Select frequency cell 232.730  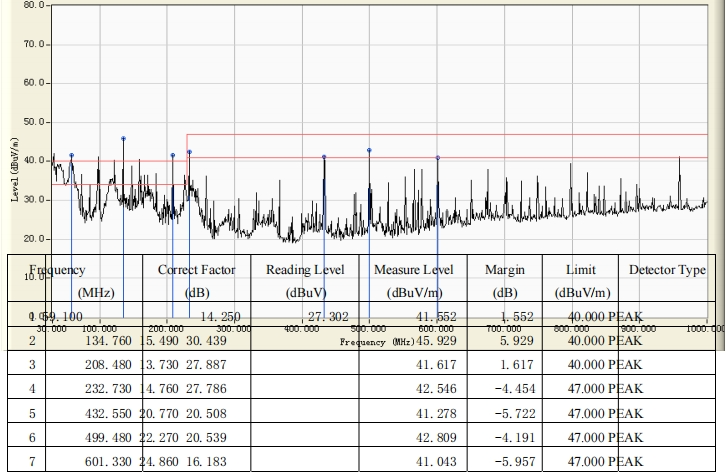[x=108, y=389]
